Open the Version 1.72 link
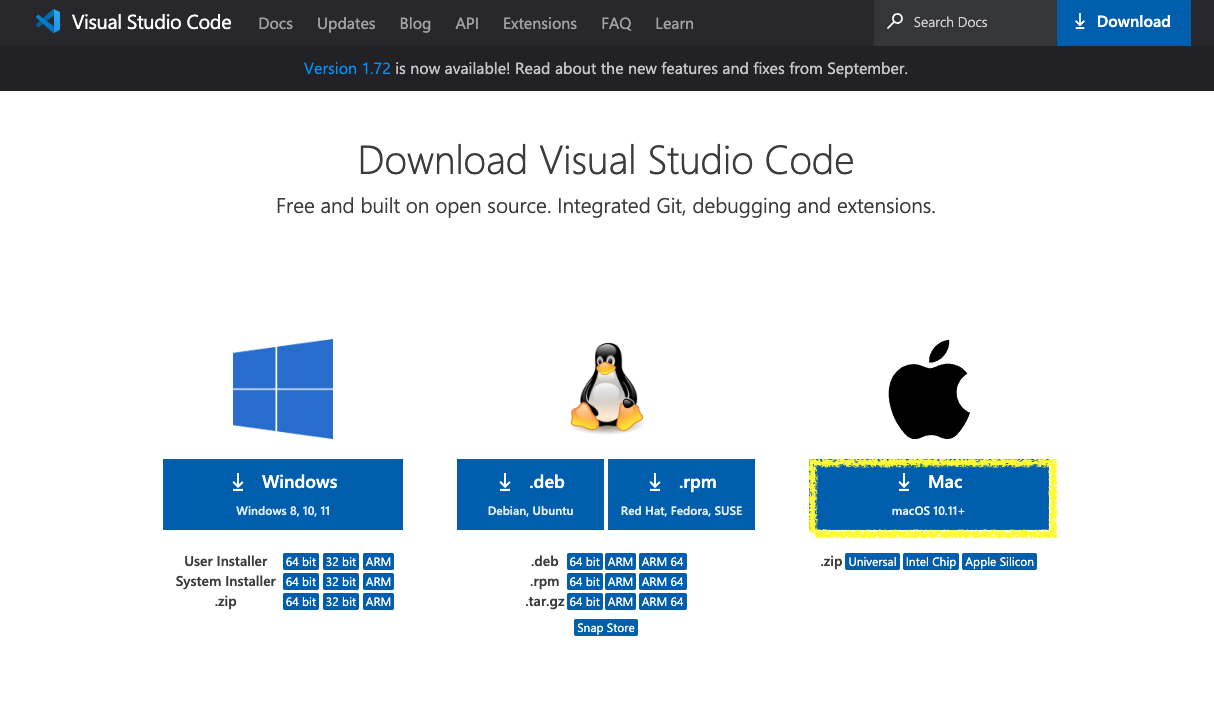1214x707 pixels. pyautogui.click(x=347, y=69)
